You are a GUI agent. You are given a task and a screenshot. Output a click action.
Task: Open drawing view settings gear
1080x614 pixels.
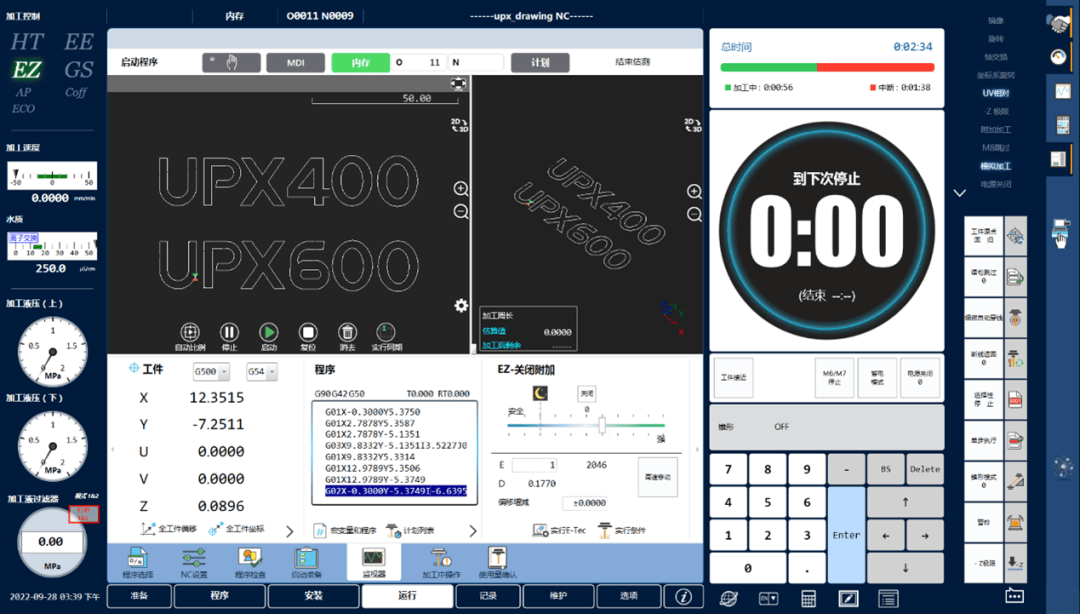(x=461, y=305)
